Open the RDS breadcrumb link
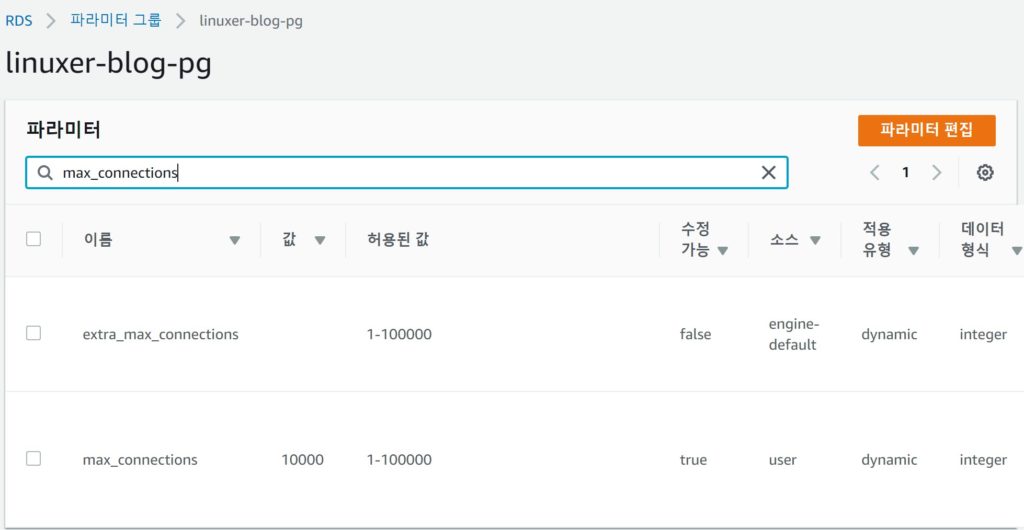 [x=19, y=20]
